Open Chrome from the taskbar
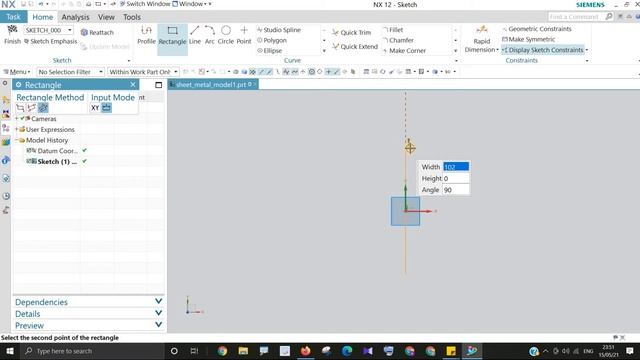The image size is (640, 360). click(222, 351)
